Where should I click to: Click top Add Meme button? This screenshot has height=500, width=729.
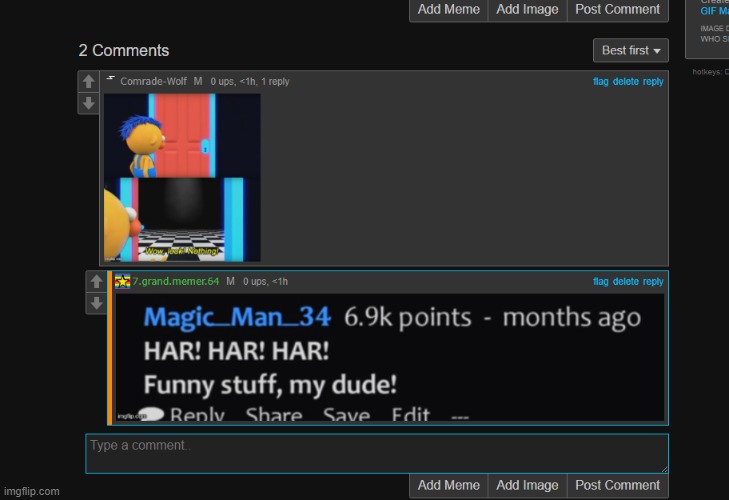tap(448, 10)
